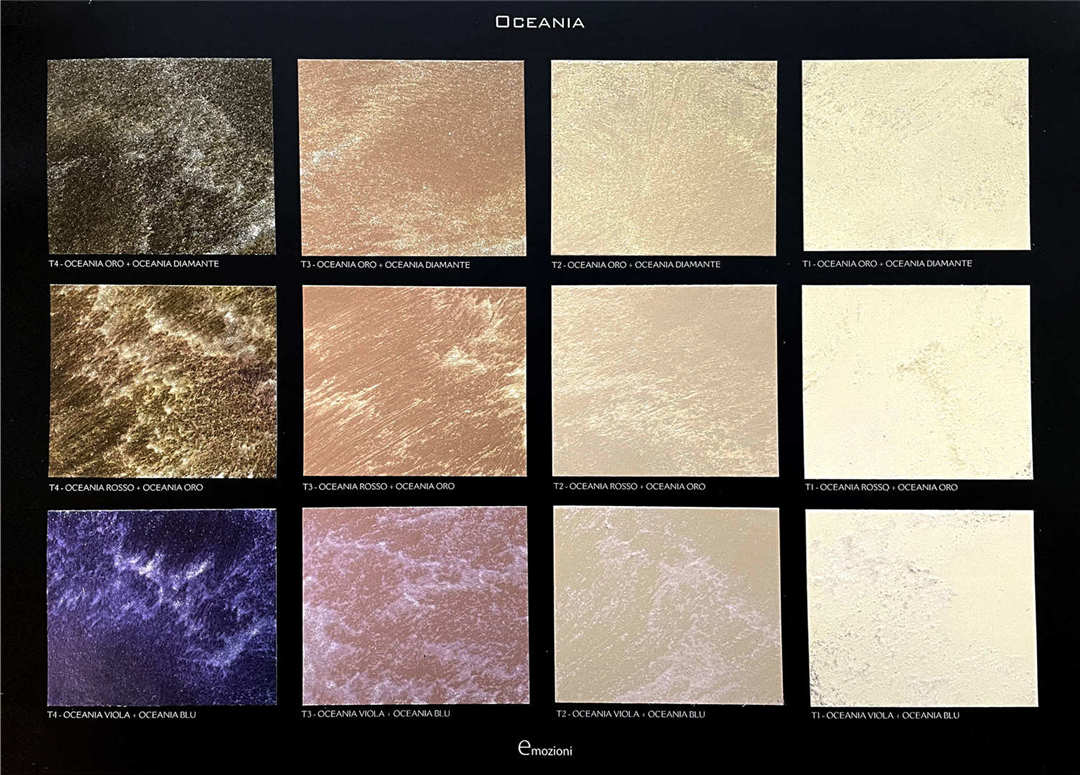Click label 'T3 - OCEANIA VIOLA + OCEANIA BLU'
The height and width of the screenshot is (775, 1080).
pyautogui.click(x=376, y=714)
